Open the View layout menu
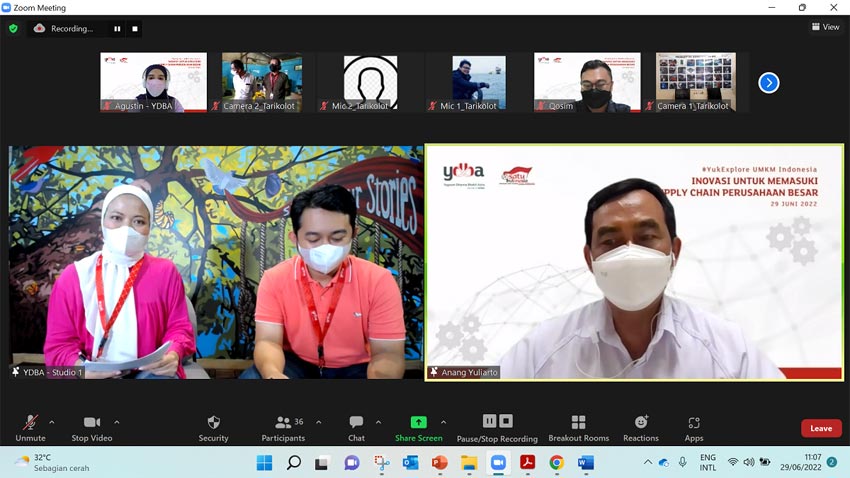 pyautogui.click(x=825, y=27)
